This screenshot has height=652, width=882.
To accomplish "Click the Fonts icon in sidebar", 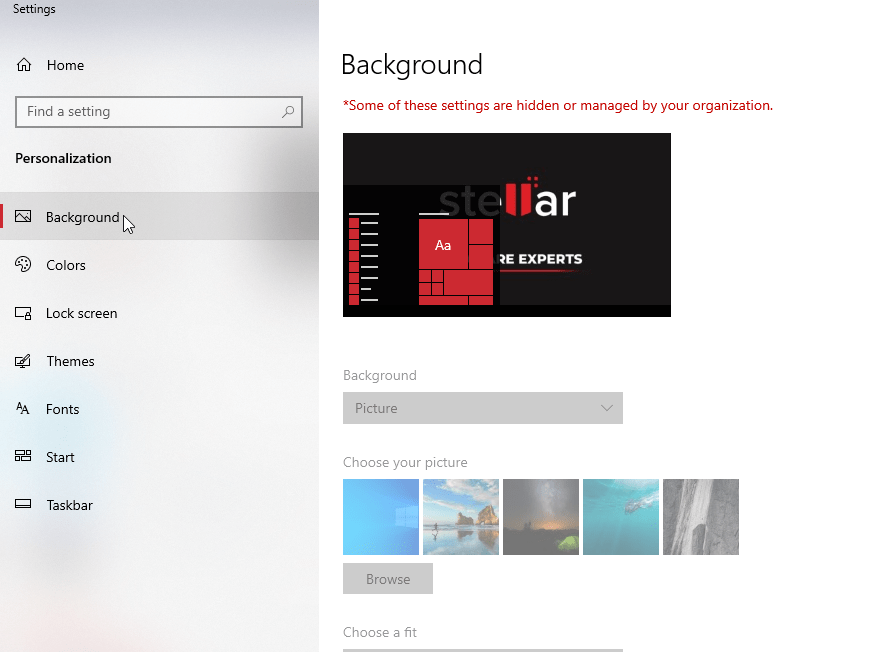I will pyautogui.click(x=22, y=408).
